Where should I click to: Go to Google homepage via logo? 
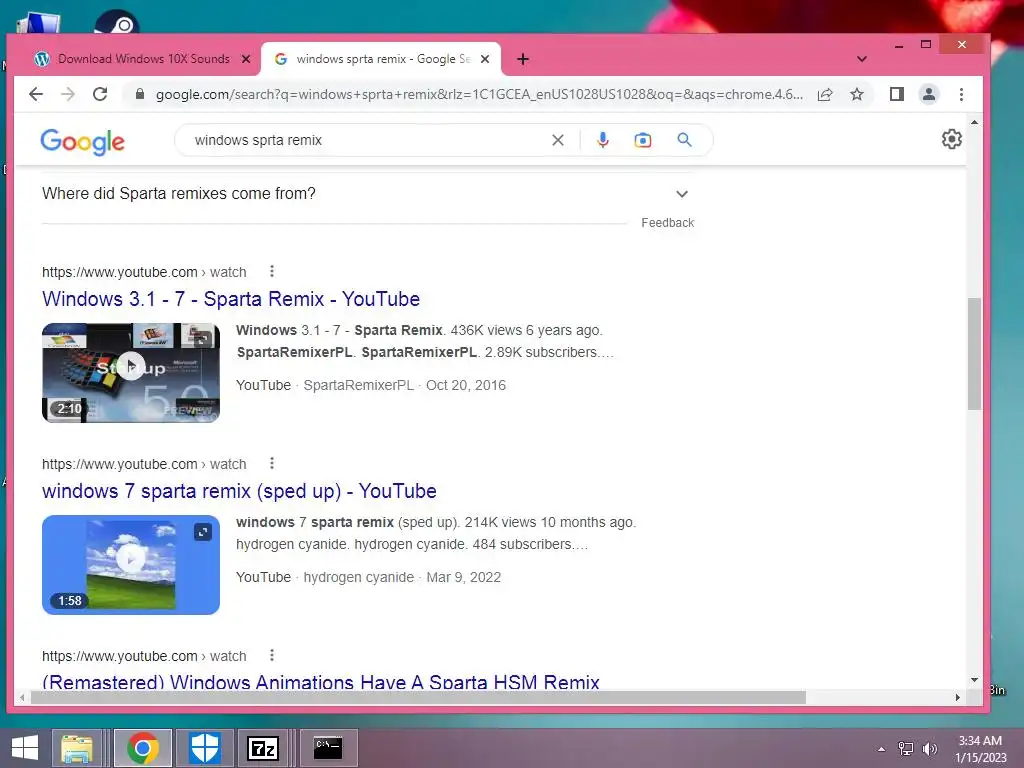82,141
